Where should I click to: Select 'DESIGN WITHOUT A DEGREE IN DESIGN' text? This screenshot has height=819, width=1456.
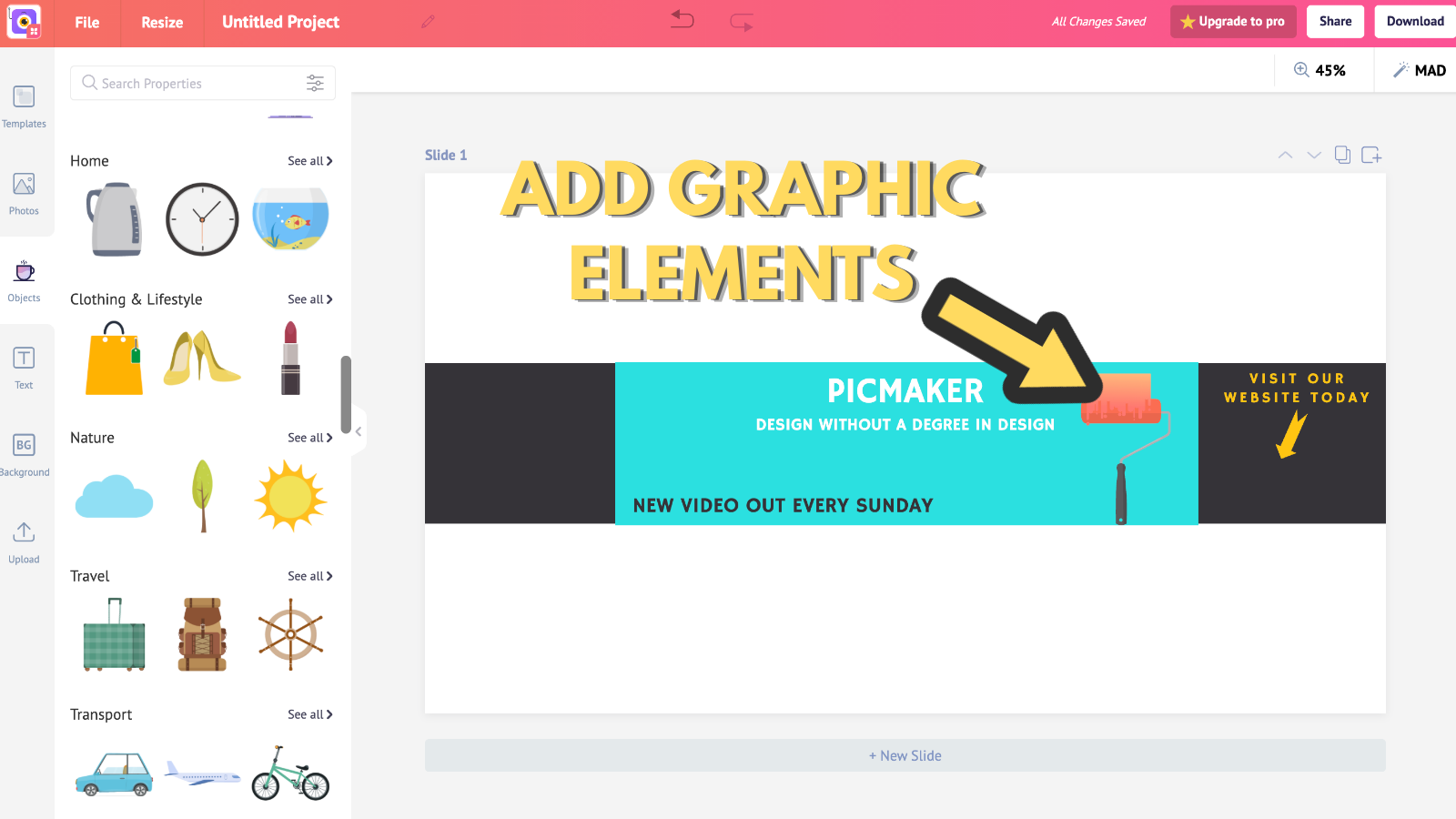[905, 425]
